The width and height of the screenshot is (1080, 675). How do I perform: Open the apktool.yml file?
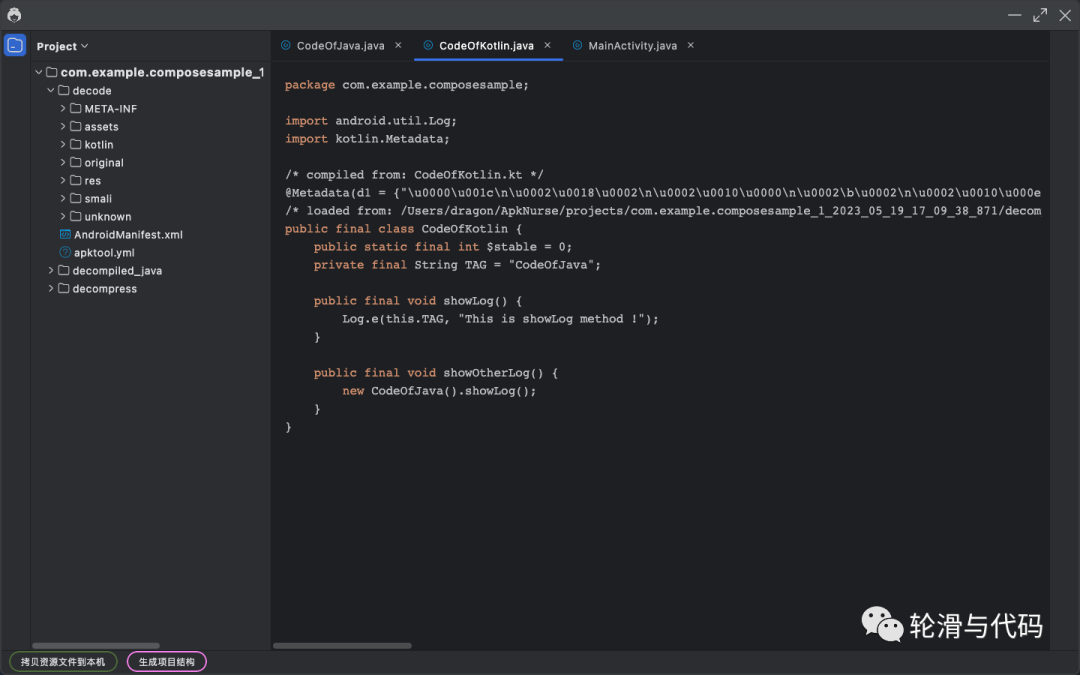pyautogui.click(x=103, y=253)
